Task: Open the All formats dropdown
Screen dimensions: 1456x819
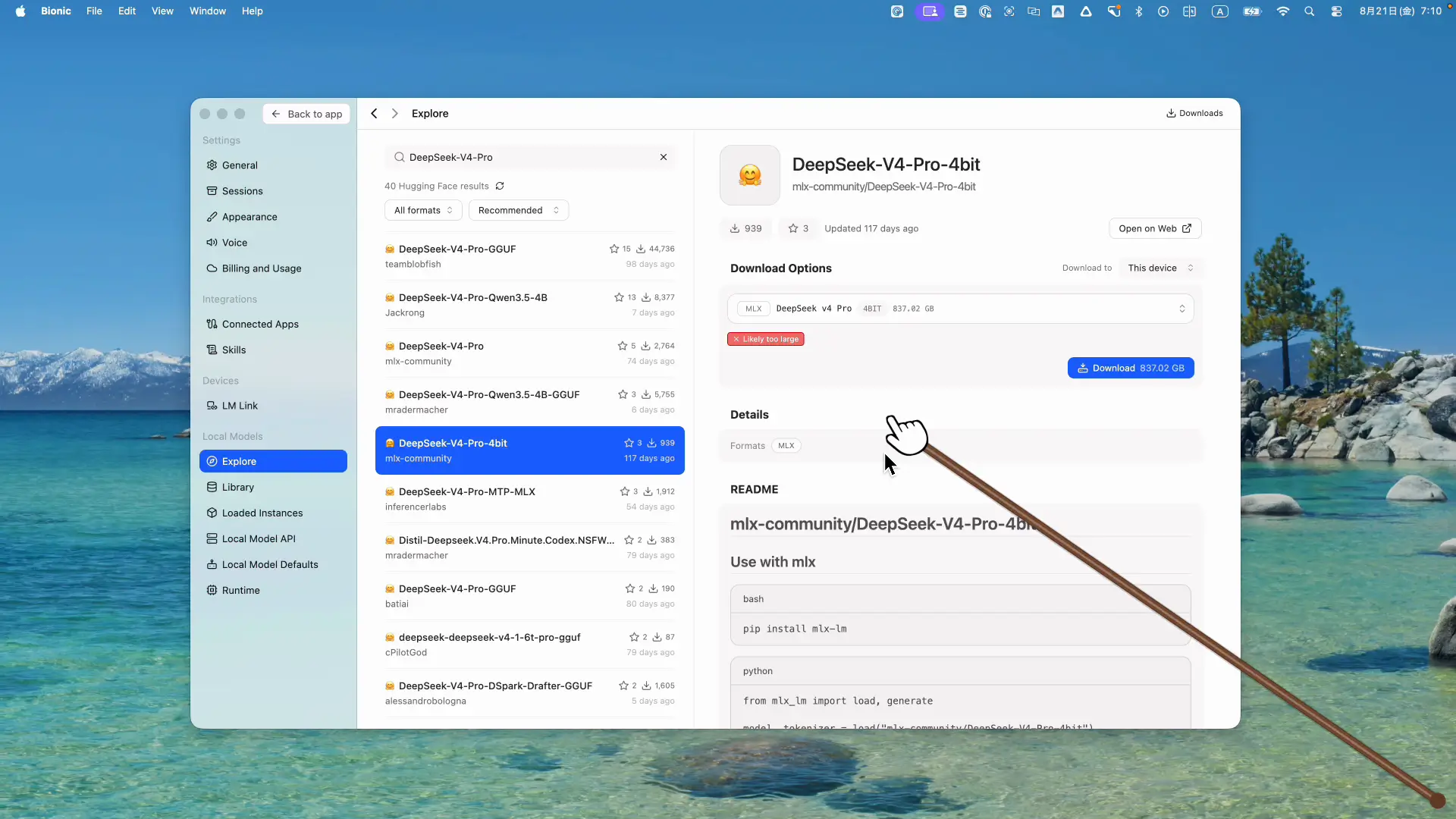Action: click(423, 210)
